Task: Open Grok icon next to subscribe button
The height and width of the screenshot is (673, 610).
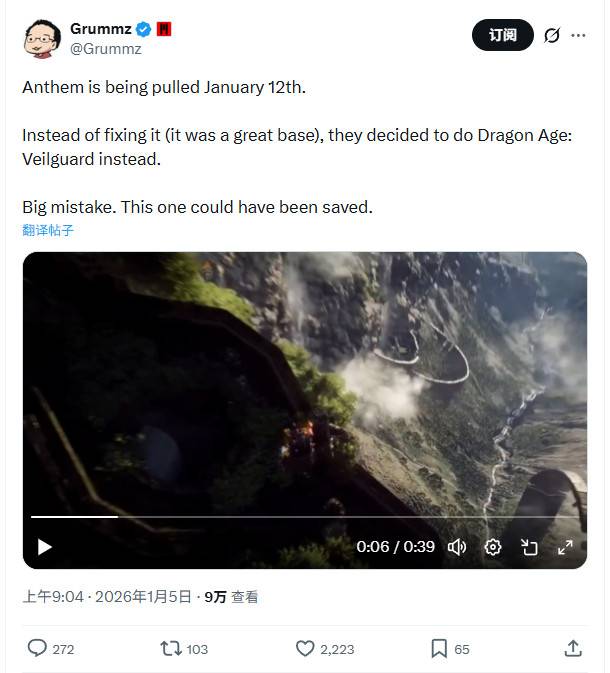Action: pyautogui.click(x=551, y=35)
